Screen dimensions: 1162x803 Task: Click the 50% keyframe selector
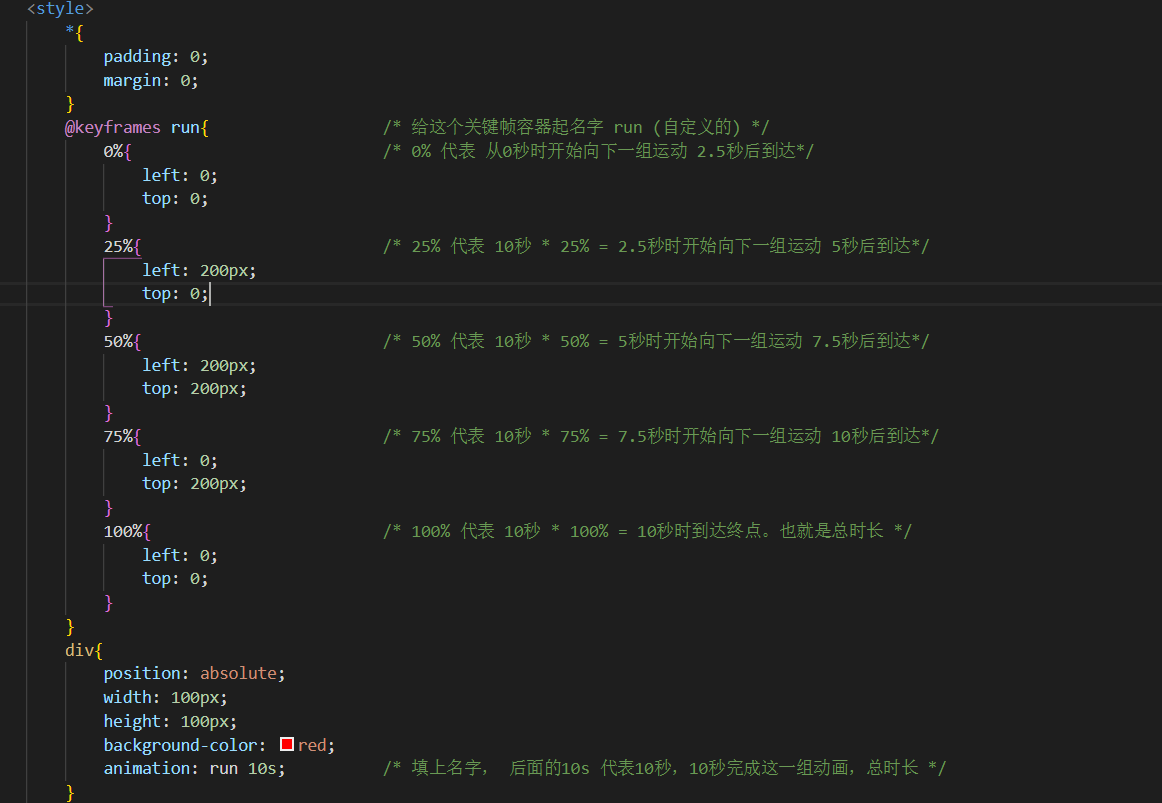122,341
